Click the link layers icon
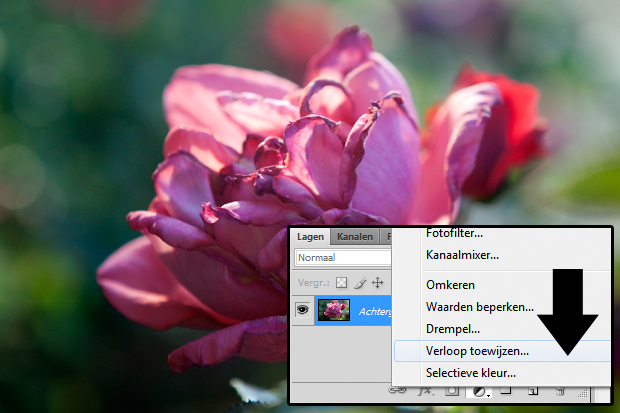 coord(397,391)
